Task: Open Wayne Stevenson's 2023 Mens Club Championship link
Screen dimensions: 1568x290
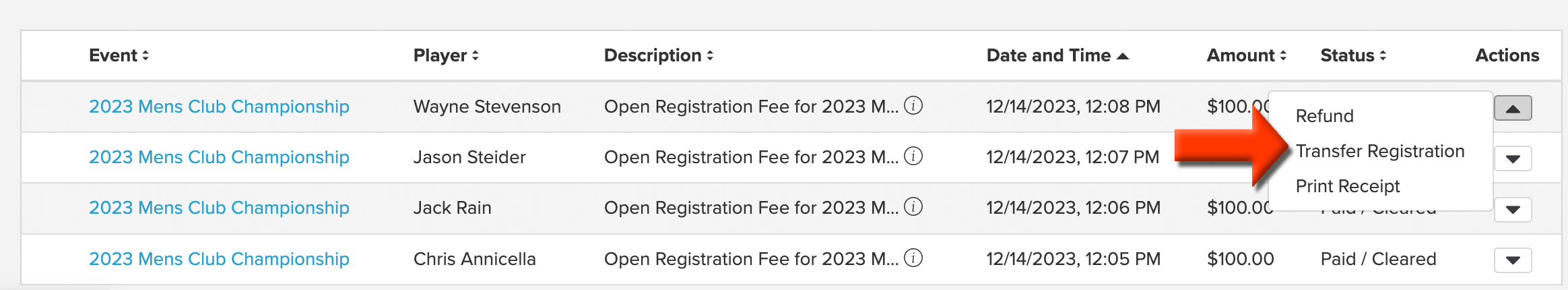Action: pyautogui.click(x=219, y=107)
